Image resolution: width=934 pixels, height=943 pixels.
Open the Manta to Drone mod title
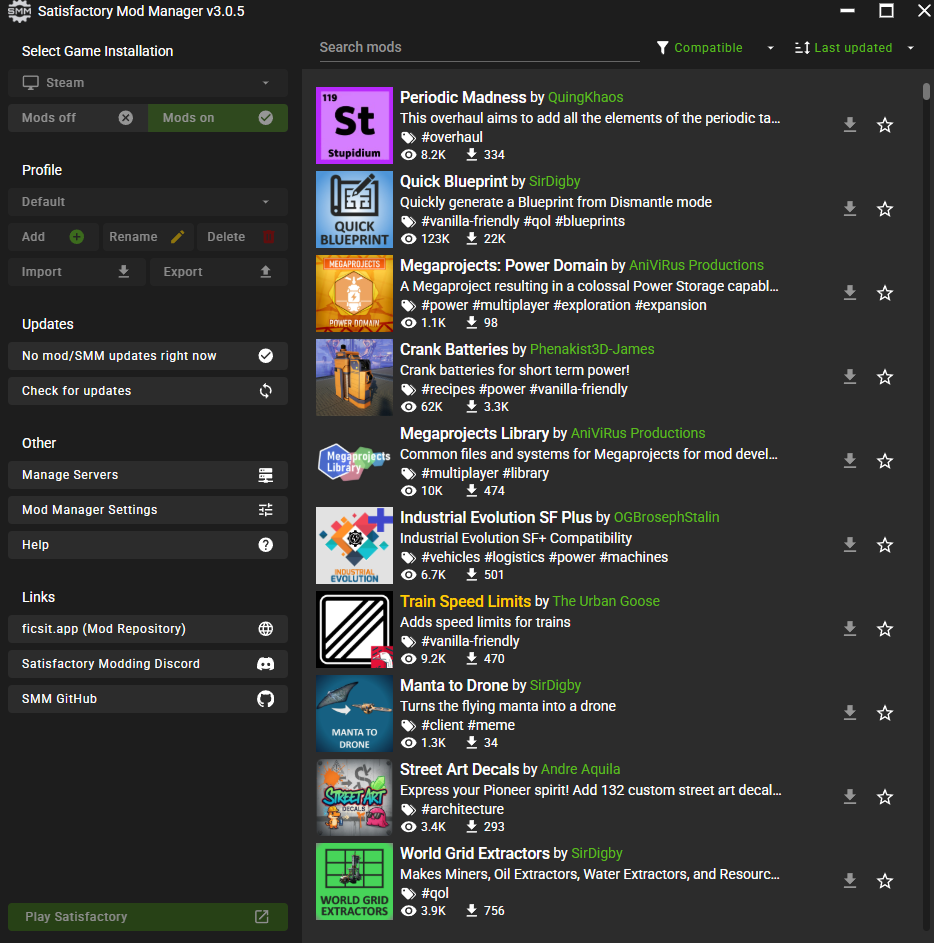[x=454, y=686]
